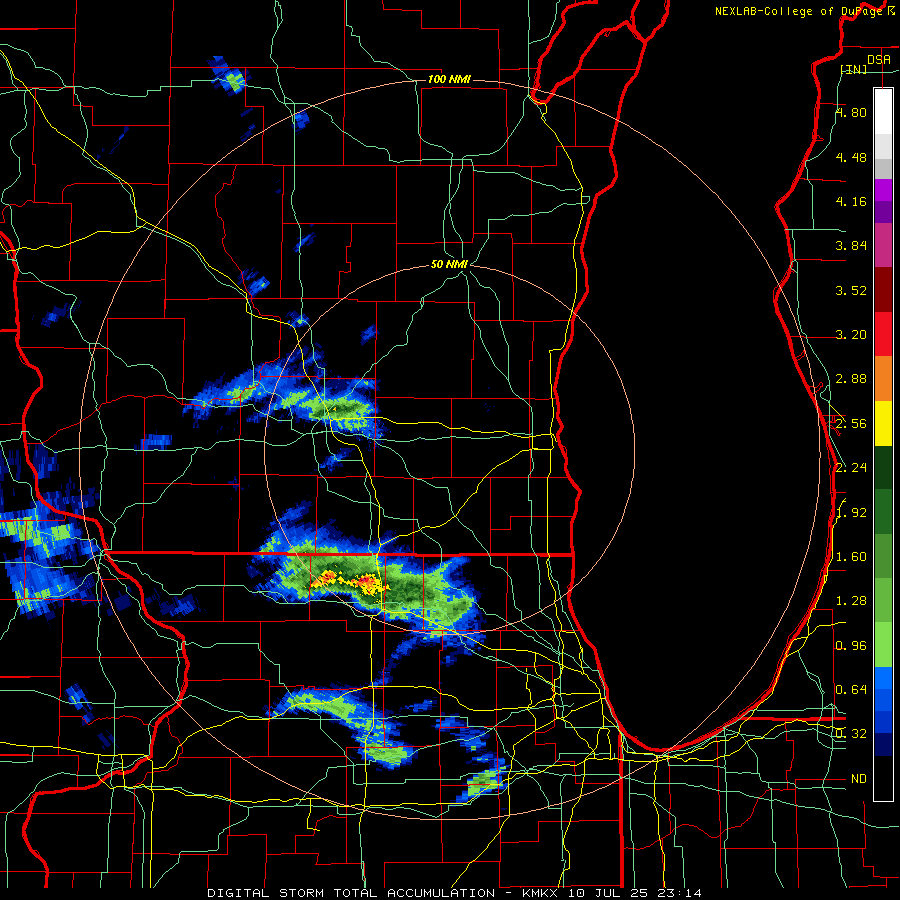Click the ND legend label
Image resolution: width=900 pixels, height=900 pixels.
[x=859, y=779]
